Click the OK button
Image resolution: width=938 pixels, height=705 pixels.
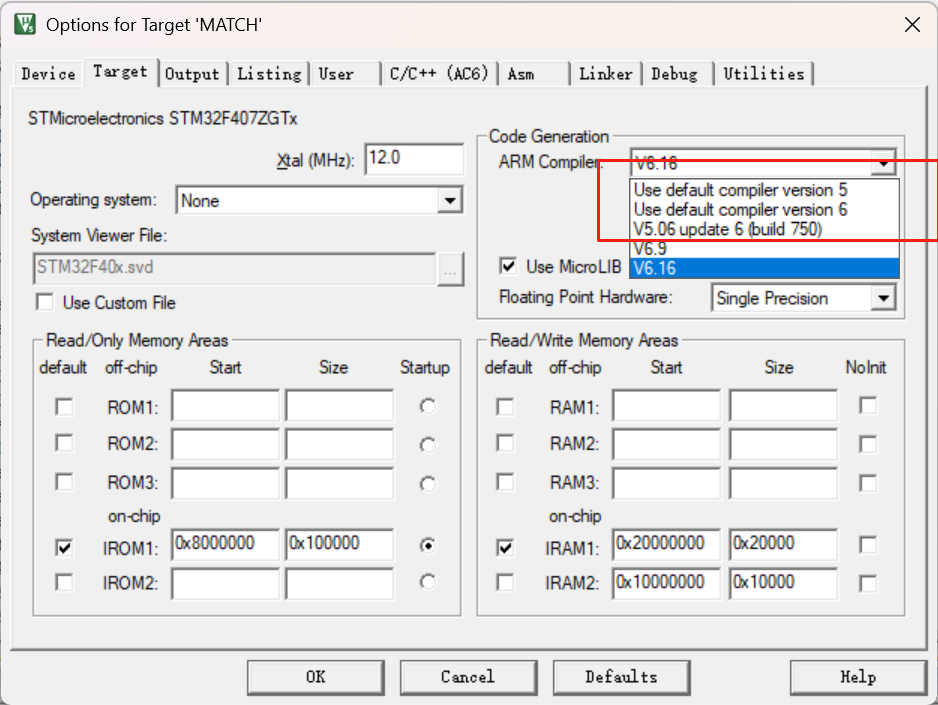315,677
